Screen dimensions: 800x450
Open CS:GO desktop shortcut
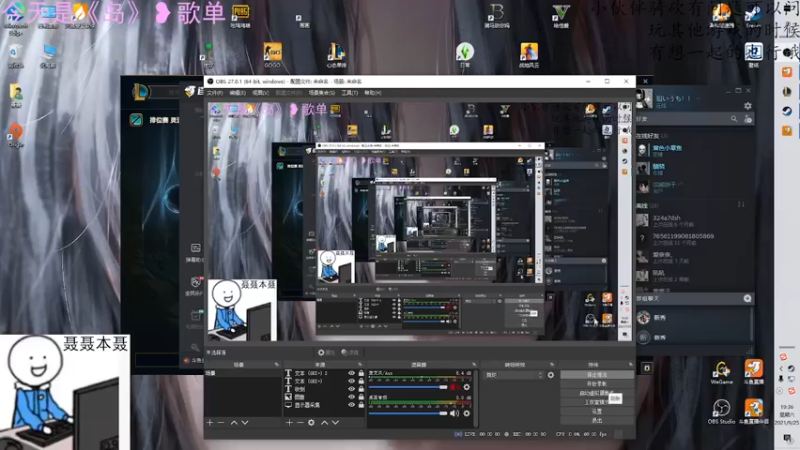(272, 55)
